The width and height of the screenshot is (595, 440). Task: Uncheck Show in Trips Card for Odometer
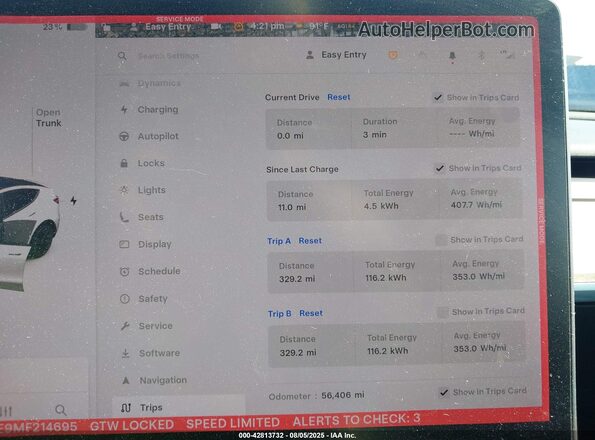click(444, 392)
